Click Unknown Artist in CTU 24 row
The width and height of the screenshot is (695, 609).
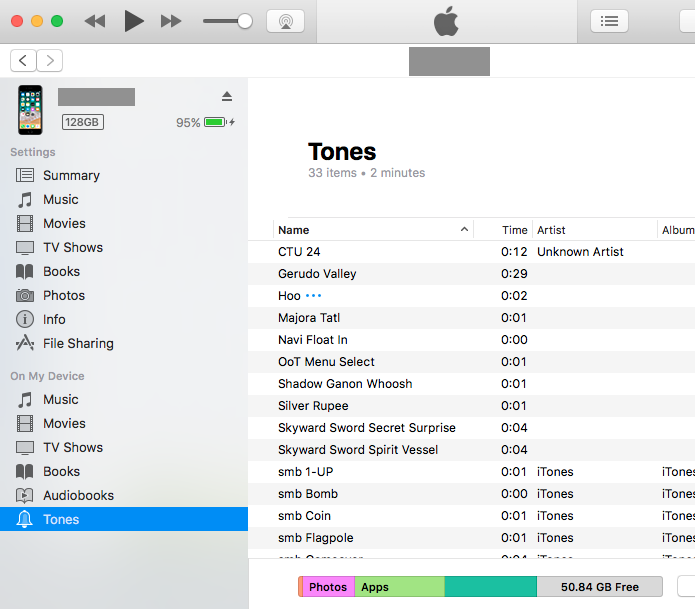click(x=580, y=252)
